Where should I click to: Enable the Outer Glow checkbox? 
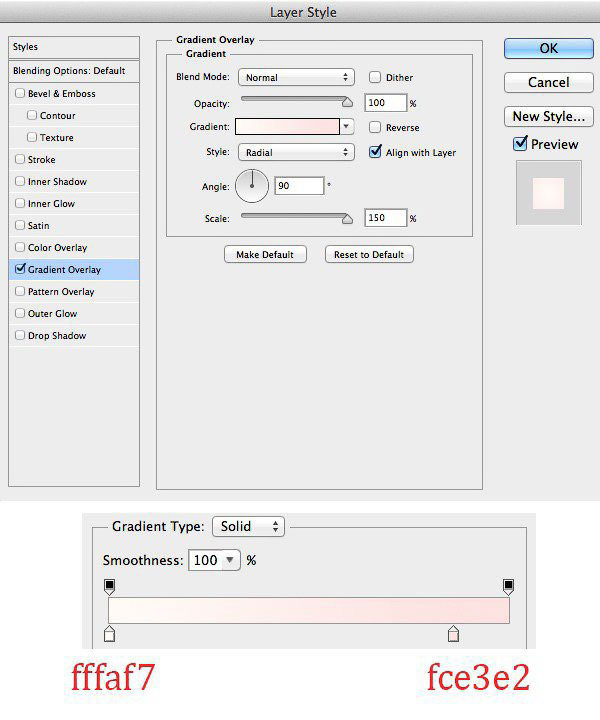pos(20,313)
